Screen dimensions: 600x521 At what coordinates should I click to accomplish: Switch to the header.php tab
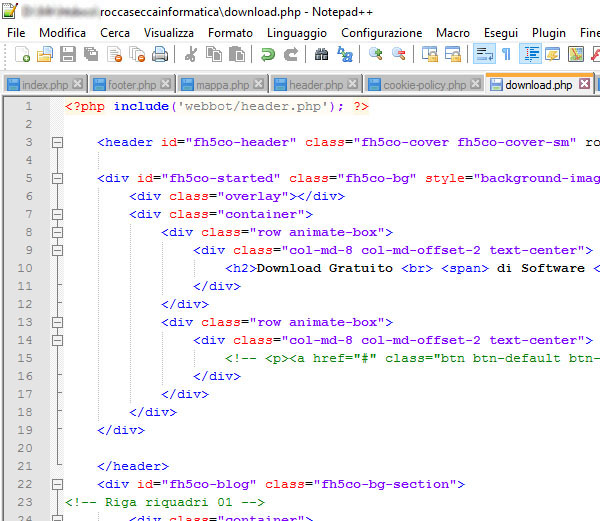click(316, 85)
